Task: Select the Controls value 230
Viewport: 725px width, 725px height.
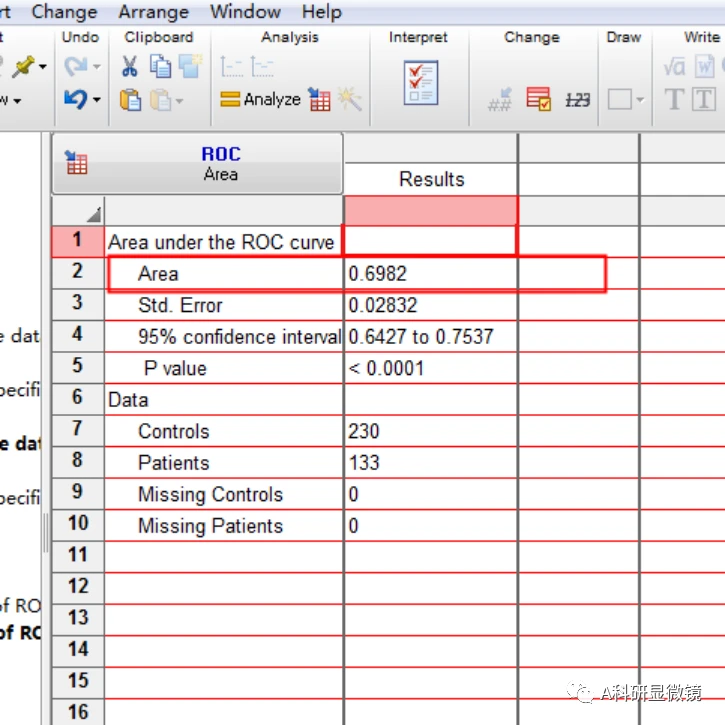Action: [x=431, y=431]
